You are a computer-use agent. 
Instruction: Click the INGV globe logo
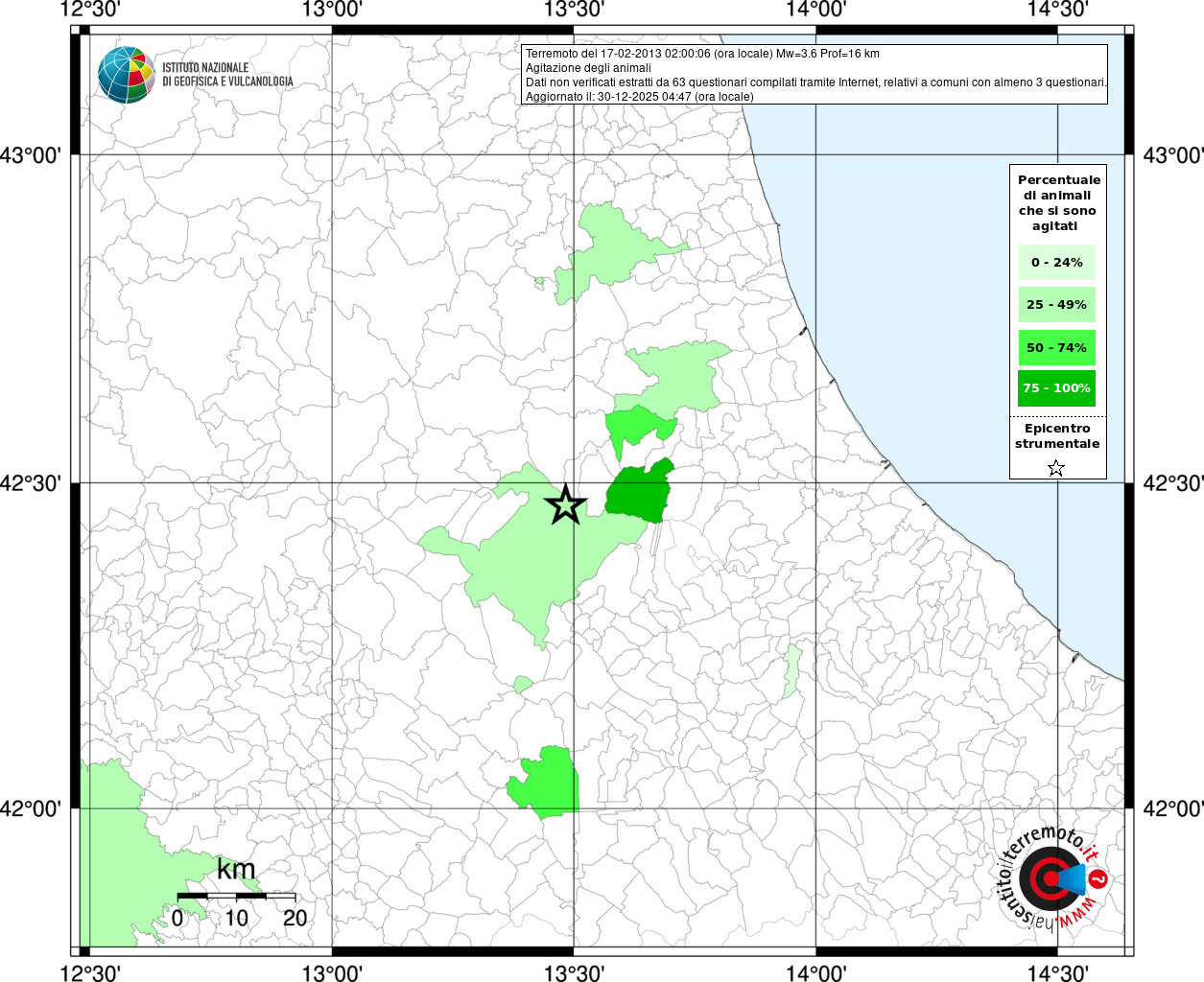[127, 75]
